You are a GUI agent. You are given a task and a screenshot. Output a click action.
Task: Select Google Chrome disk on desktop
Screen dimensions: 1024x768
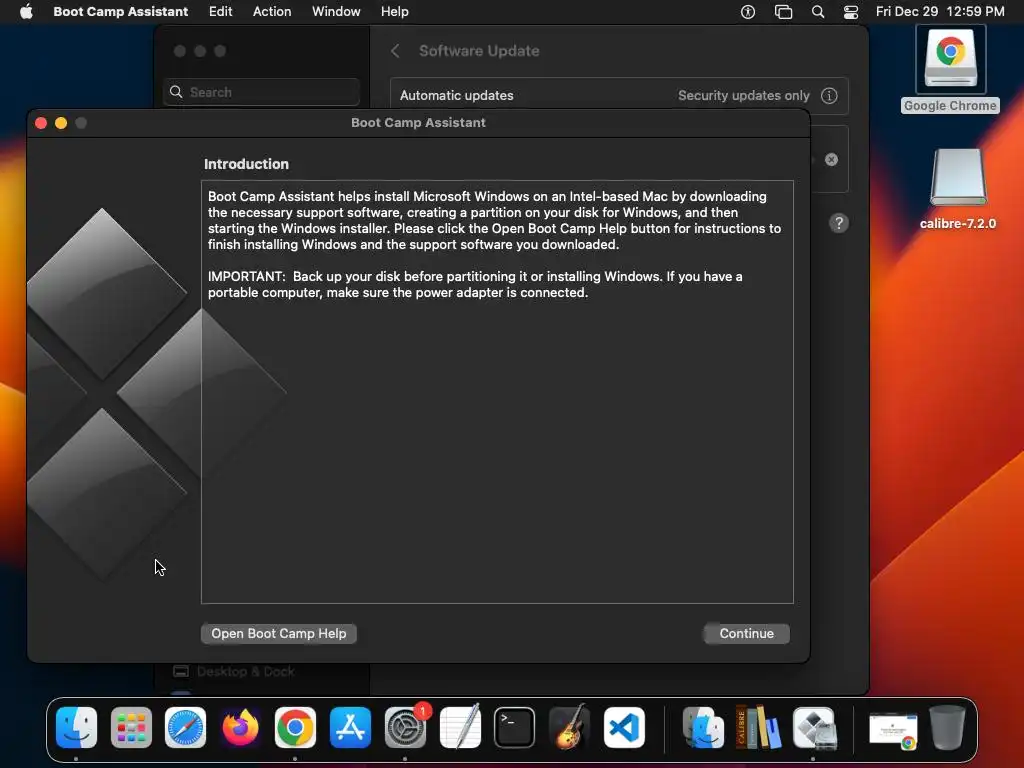tap(951, 70)
